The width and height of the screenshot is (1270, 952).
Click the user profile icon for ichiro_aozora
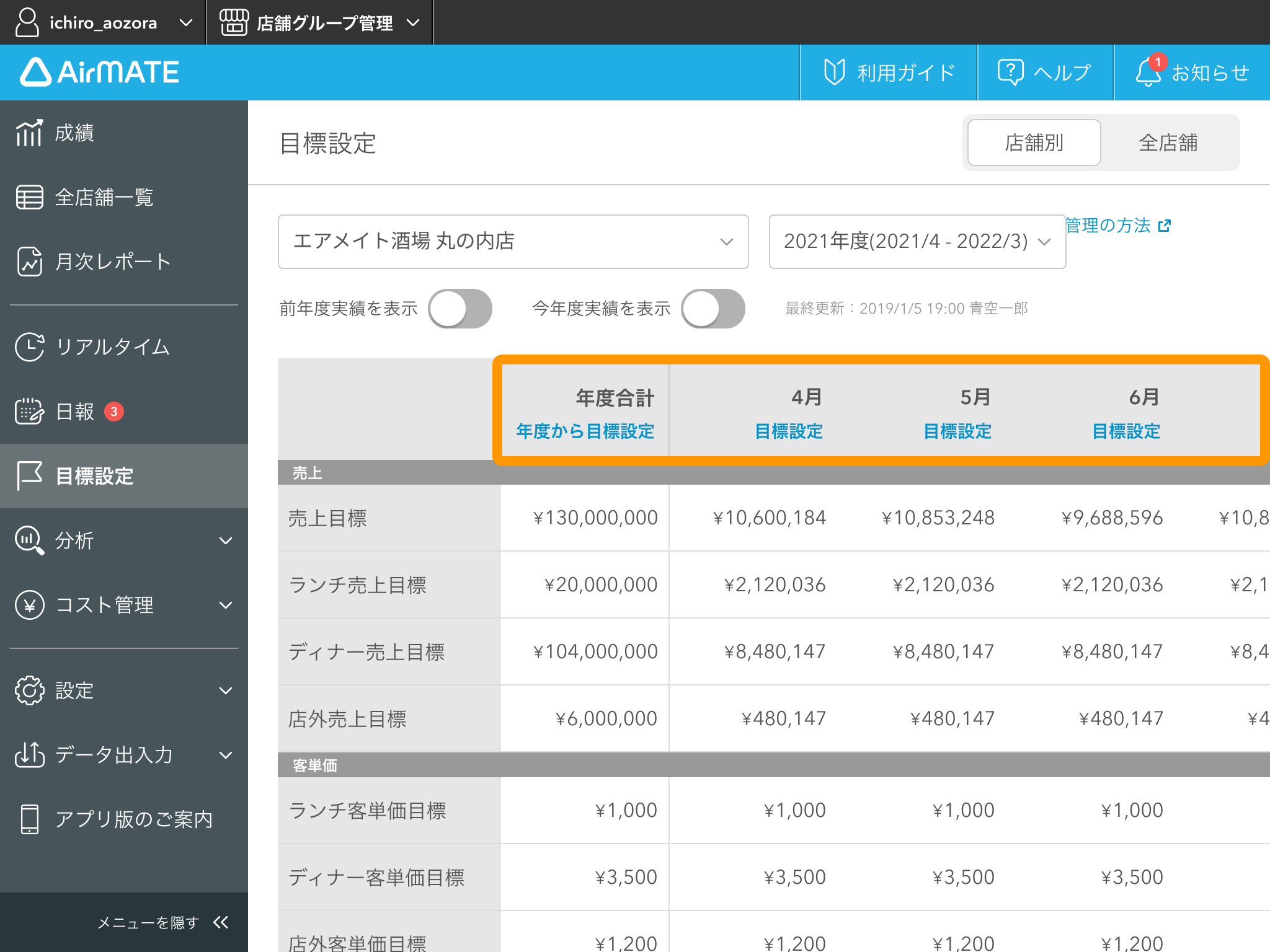tap(27, 22)
